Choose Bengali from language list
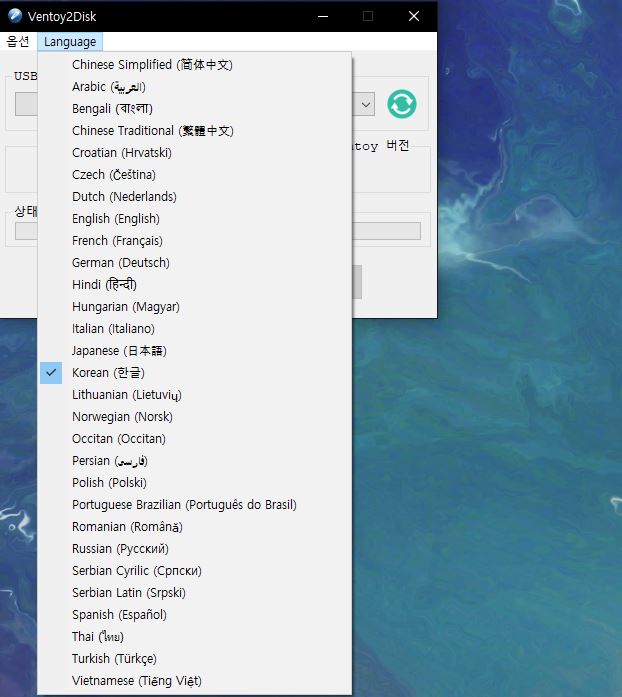This screenshot has height=697, width=622. tap(195, 108)
